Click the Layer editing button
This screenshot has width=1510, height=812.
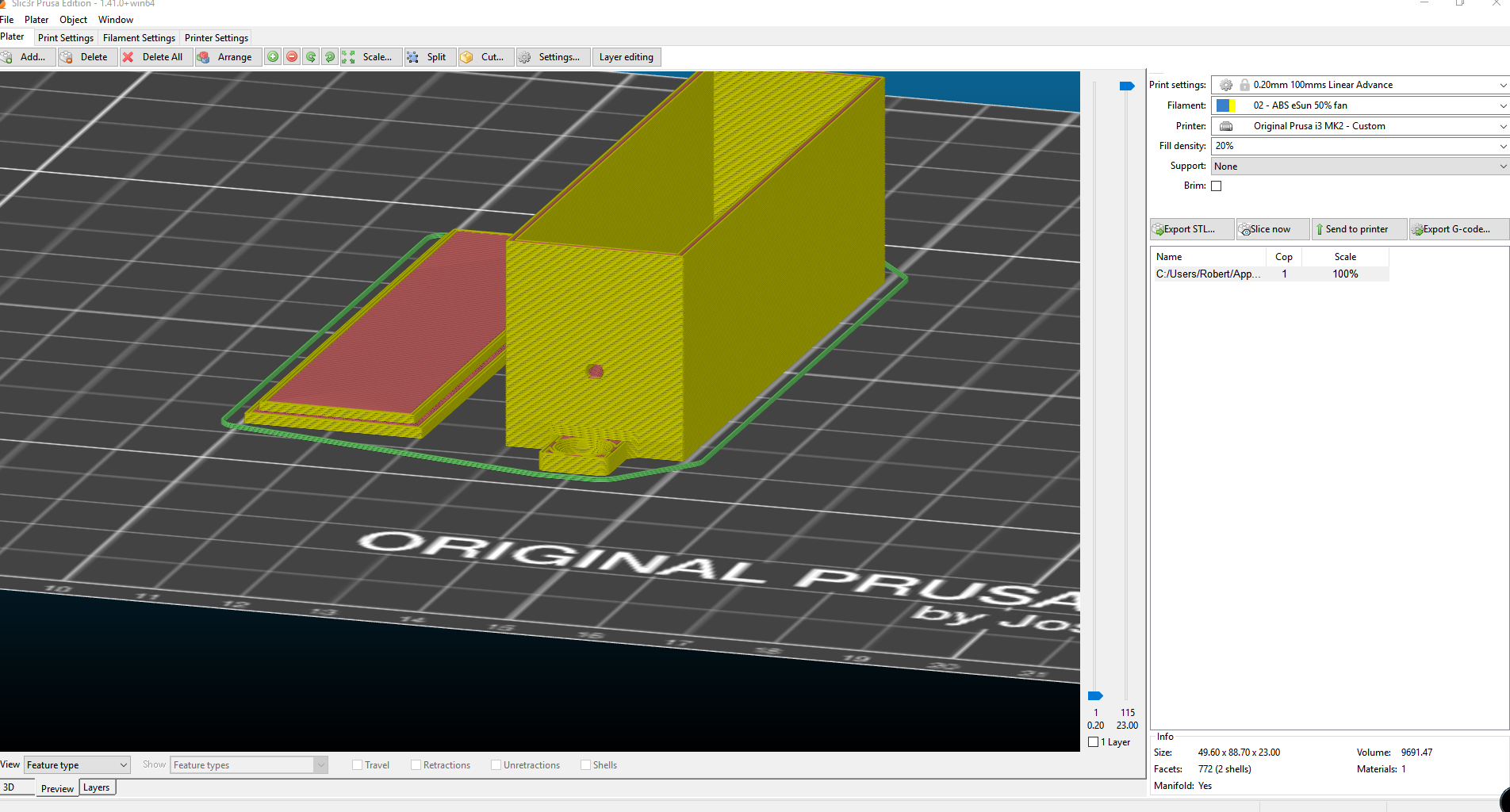[627, 57]
